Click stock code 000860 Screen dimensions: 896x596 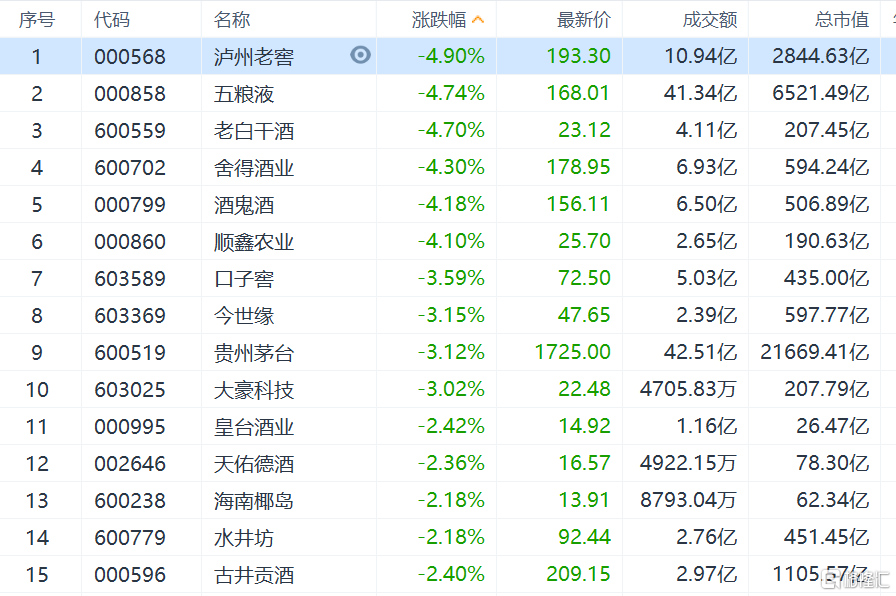130,242
